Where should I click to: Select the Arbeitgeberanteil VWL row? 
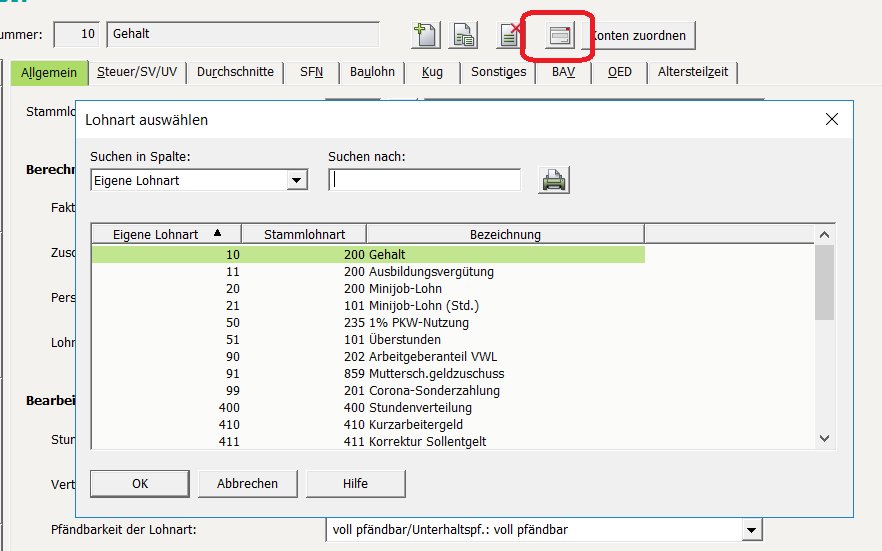tap(368, 356)
